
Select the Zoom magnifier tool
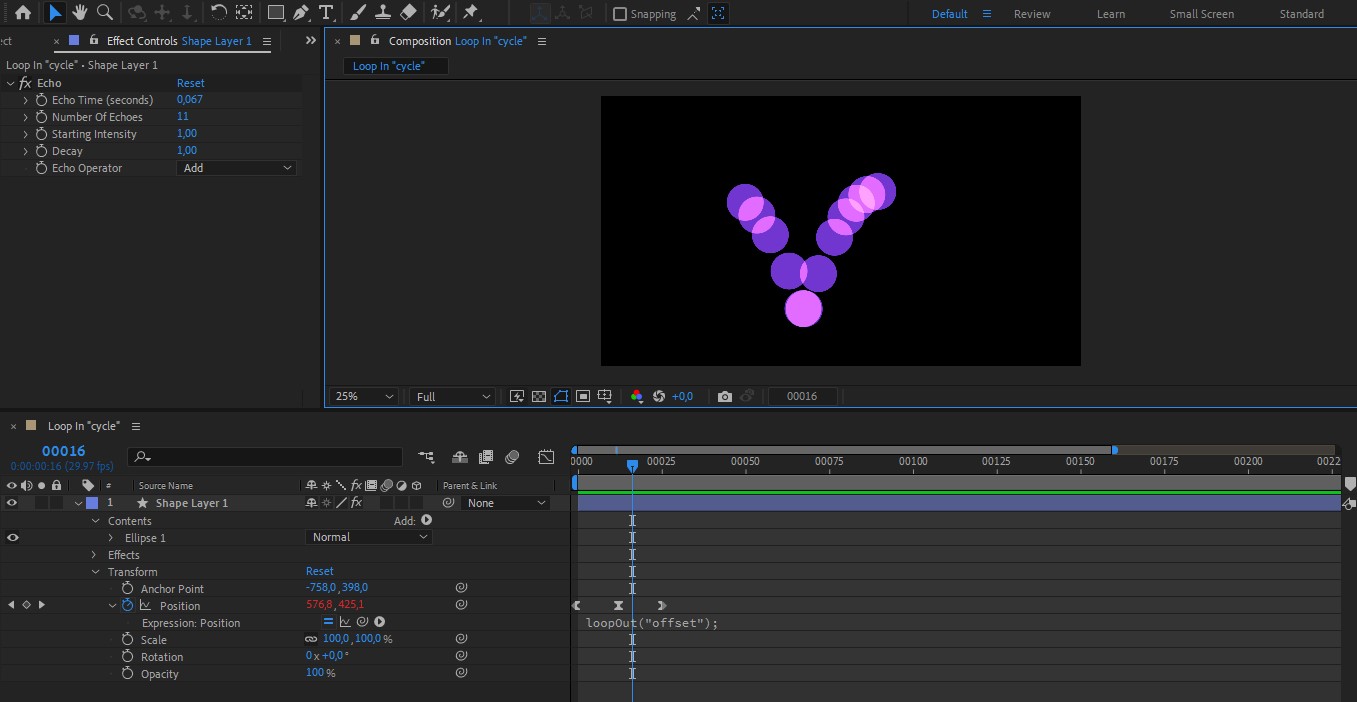[x=104, y=13]
